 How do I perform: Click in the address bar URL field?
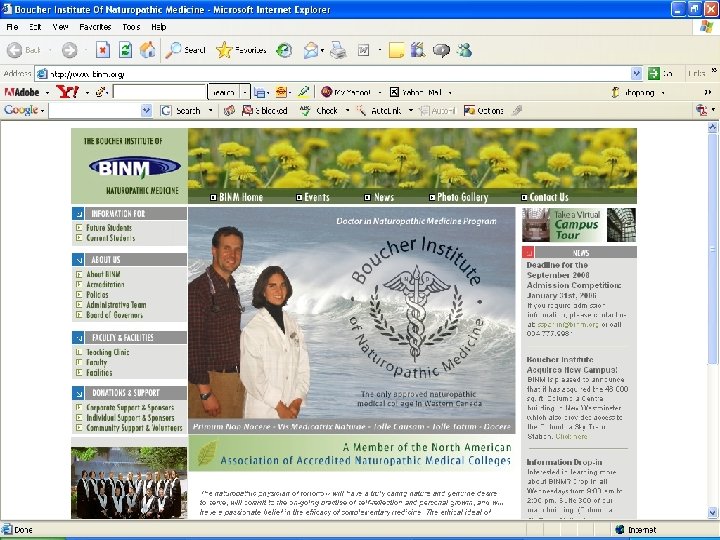click(339, 73)
